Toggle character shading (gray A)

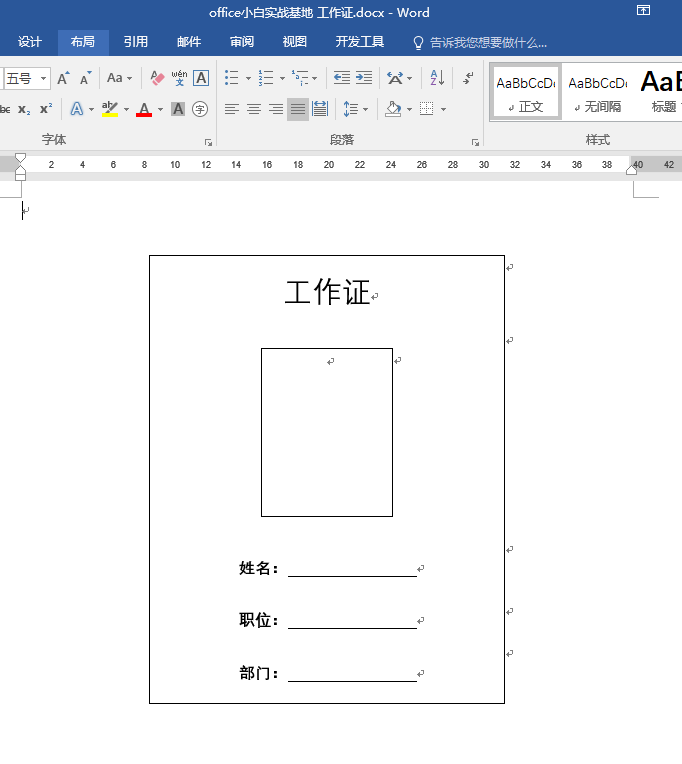[178, 109]
